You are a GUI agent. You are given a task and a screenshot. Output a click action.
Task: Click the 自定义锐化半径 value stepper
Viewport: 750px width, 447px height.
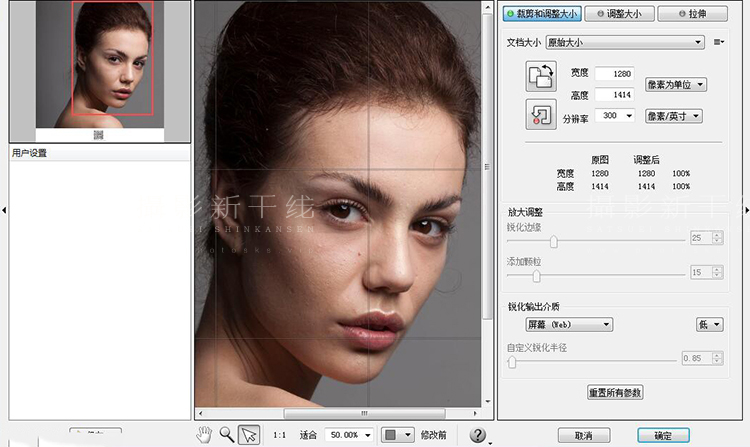tap(717, 358)
